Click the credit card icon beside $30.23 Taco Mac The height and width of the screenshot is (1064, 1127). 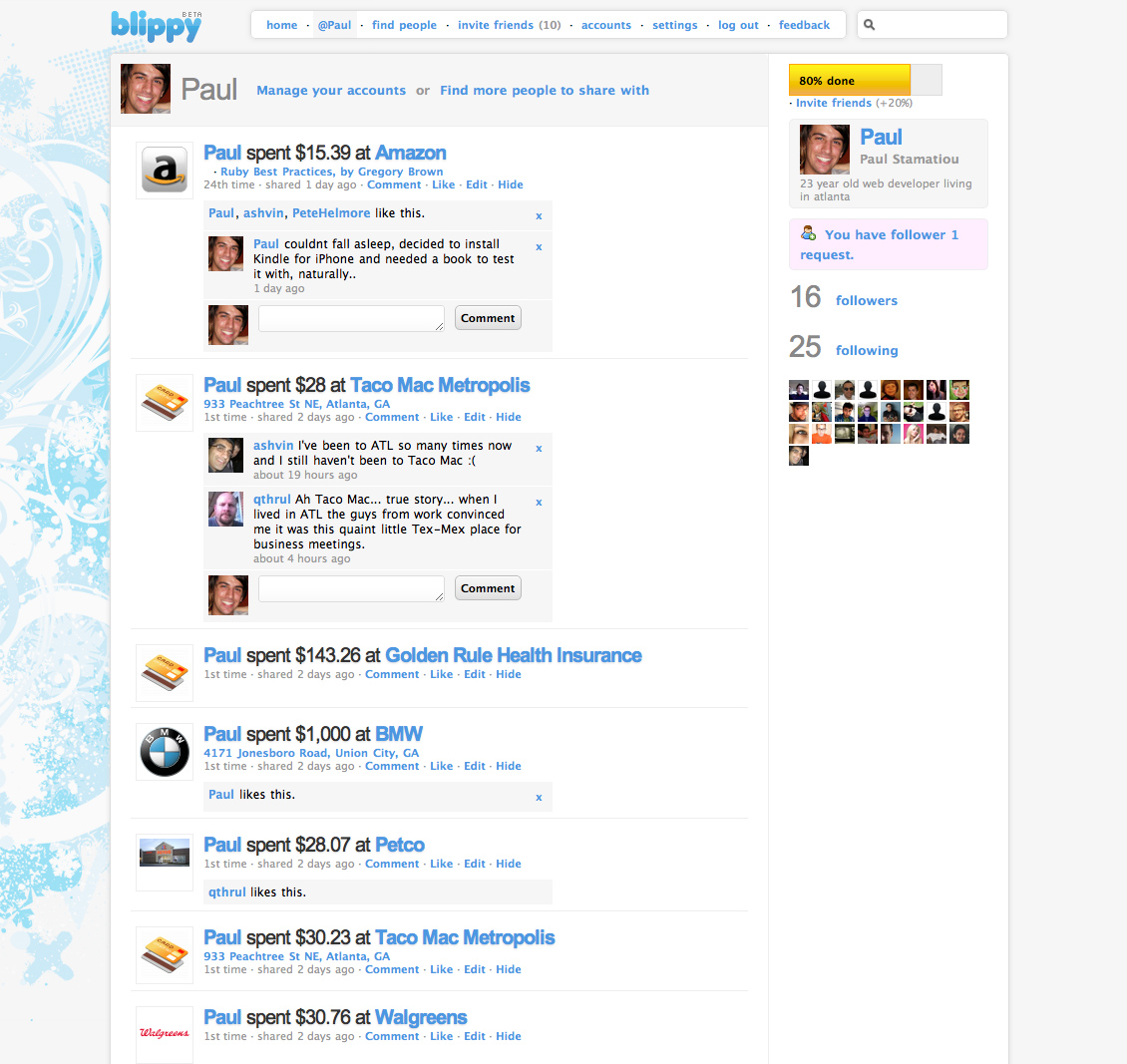click(x=165, y=954)
